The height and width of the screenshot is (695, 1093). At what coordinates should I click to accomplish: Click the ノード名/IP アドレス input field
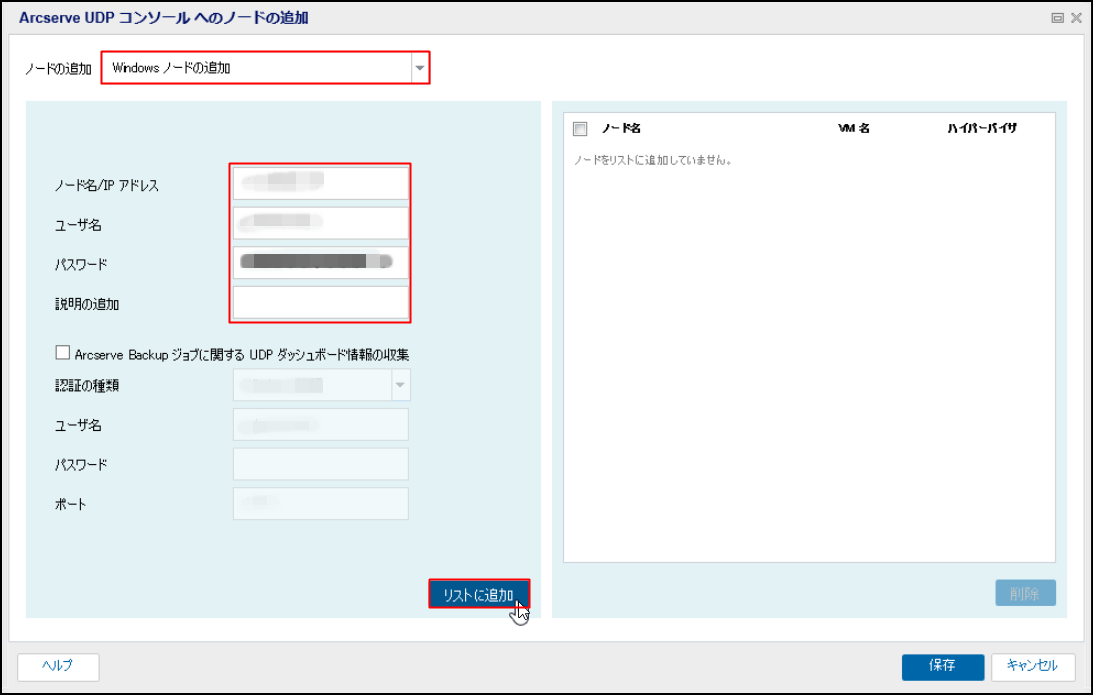pyautogui.click(x=321, y=183)
